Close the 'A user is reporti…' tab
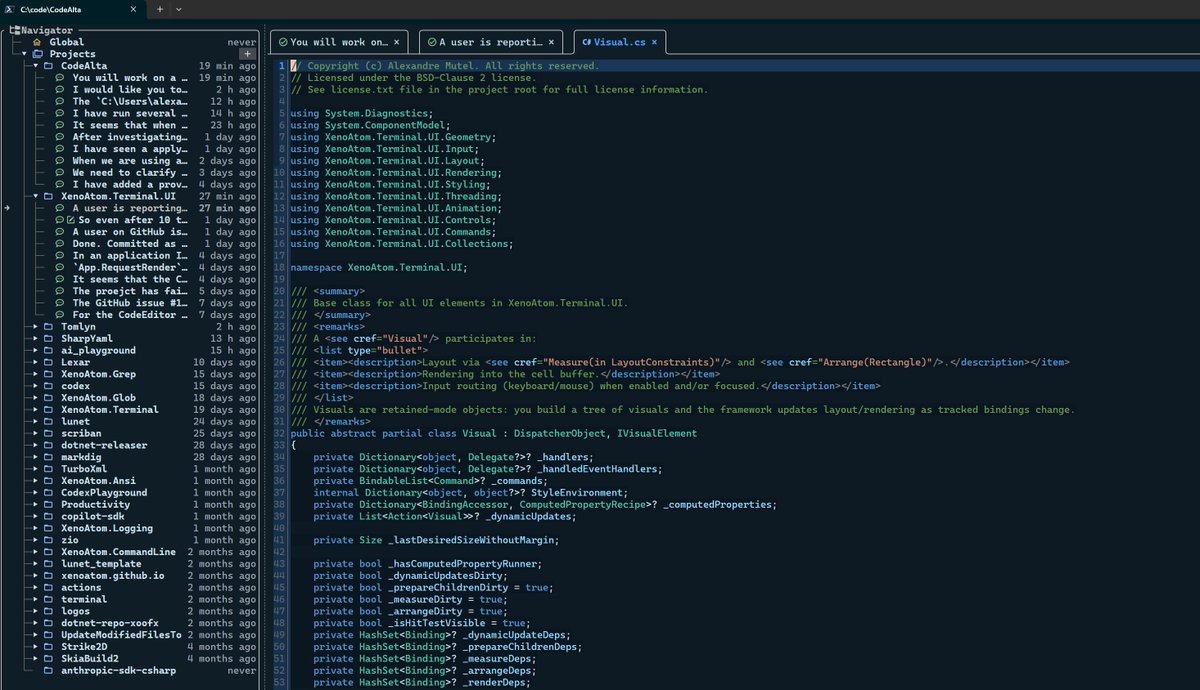1200x690 pixels. click(549, 42)
